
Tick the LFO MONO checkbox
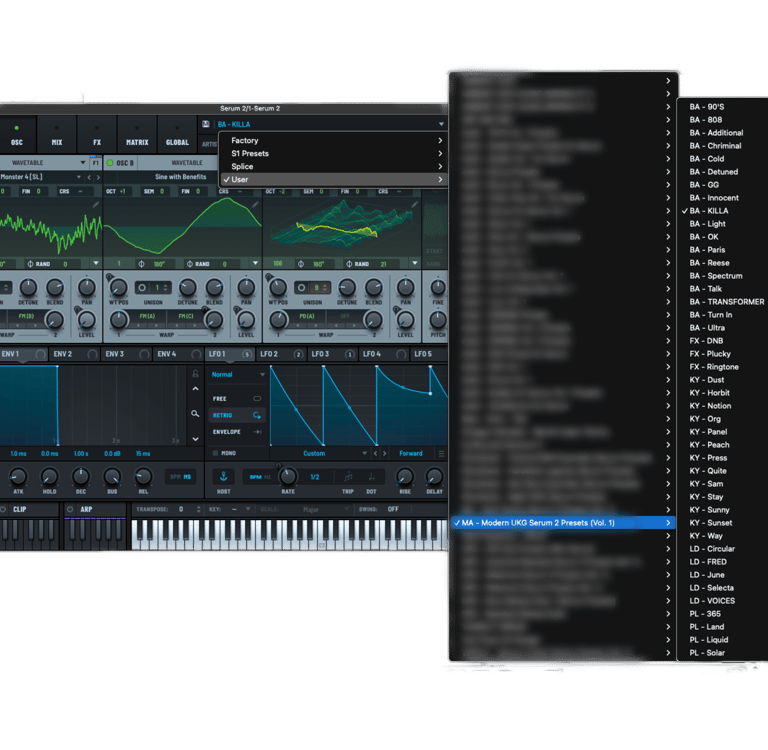[215, 453]
